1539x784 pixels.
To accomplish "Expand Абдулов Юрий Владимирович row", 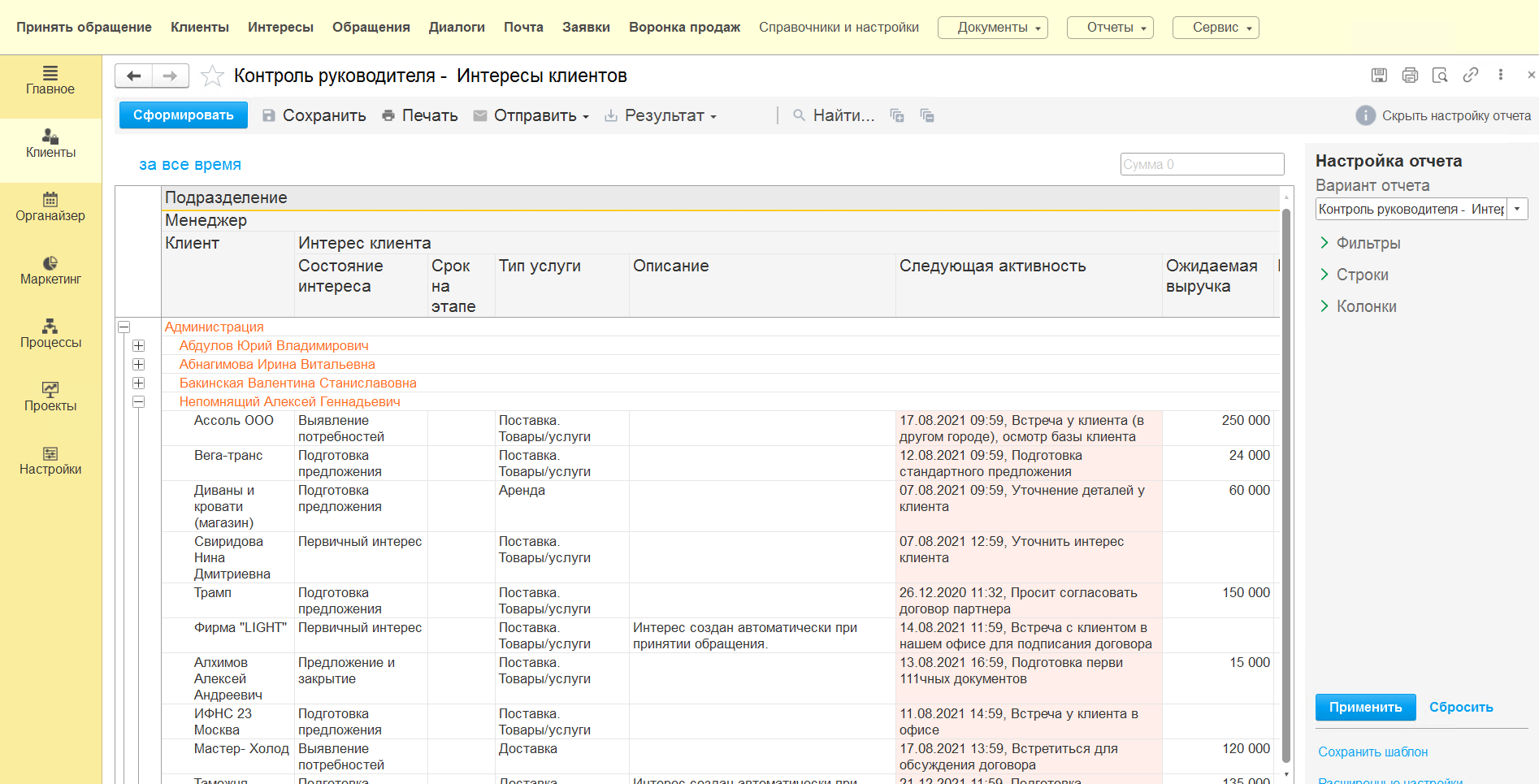I will [139, 346].
